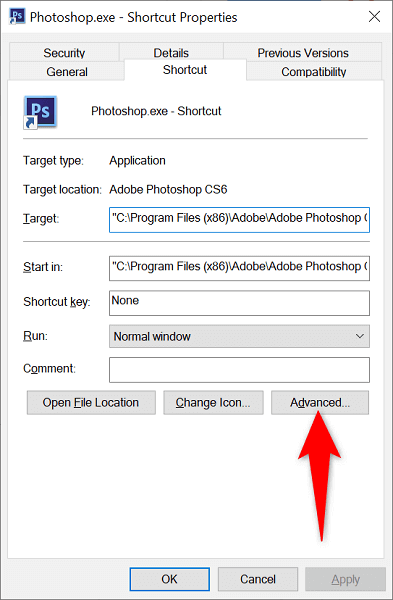The height and width of the screenshot is (600, 393).
Task: Confirm with the OK button
Action: (x=170, y=579)
